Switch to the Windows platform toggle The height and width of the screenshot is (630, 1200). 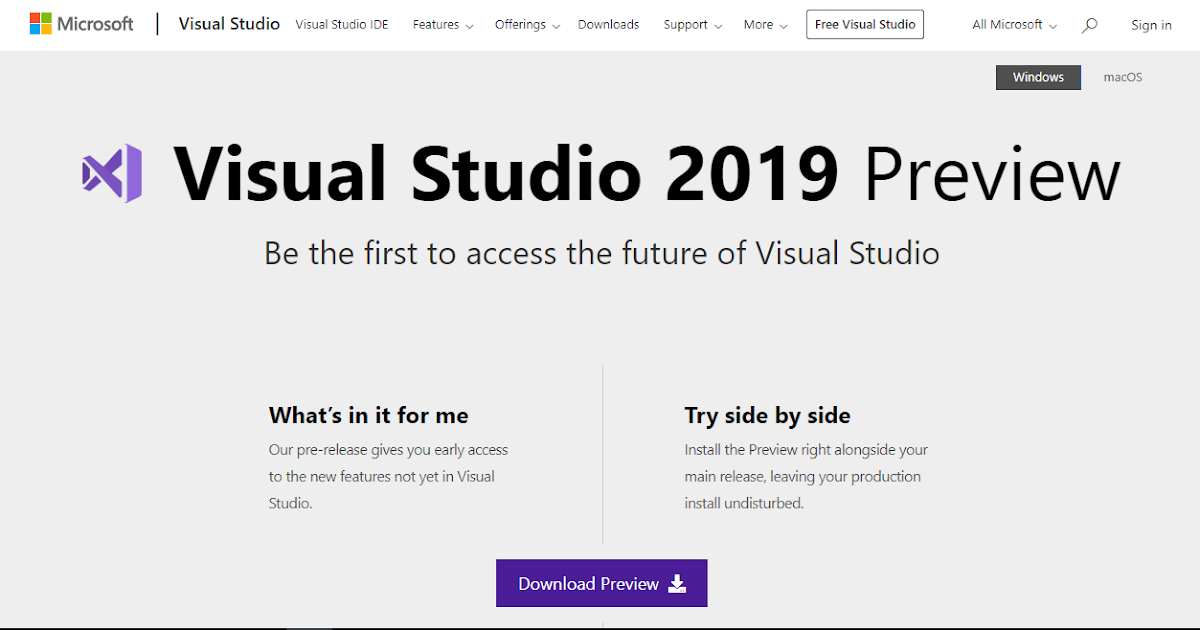pos(1038,77)
